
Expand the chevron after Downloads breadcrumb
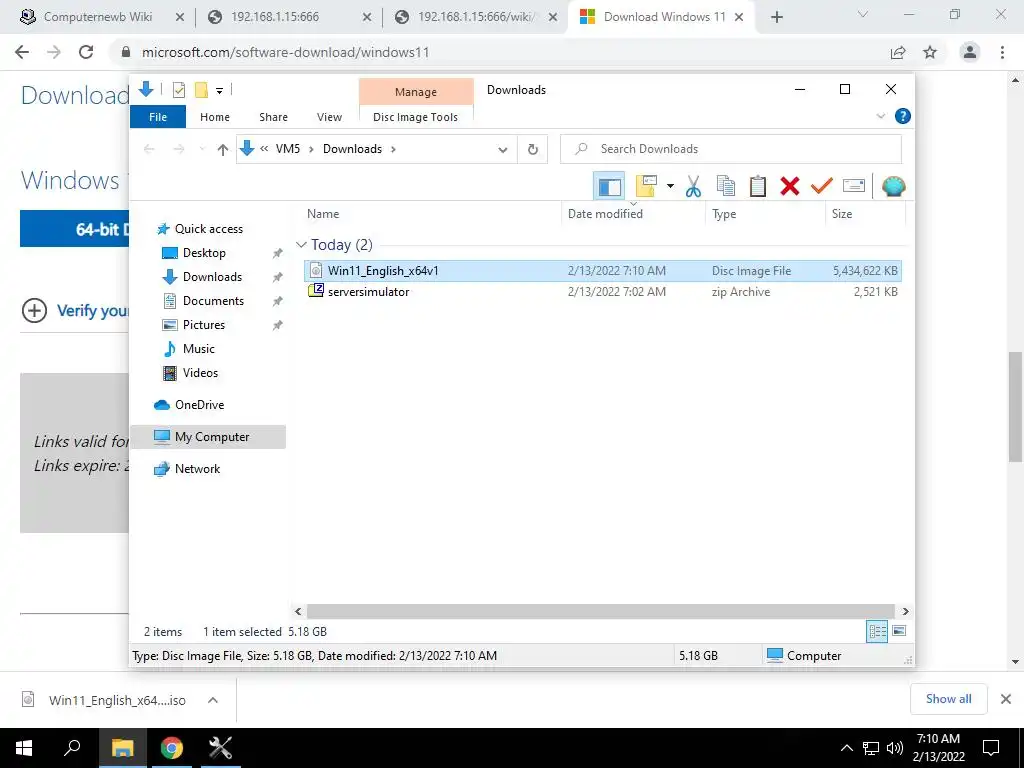(393, 150)
